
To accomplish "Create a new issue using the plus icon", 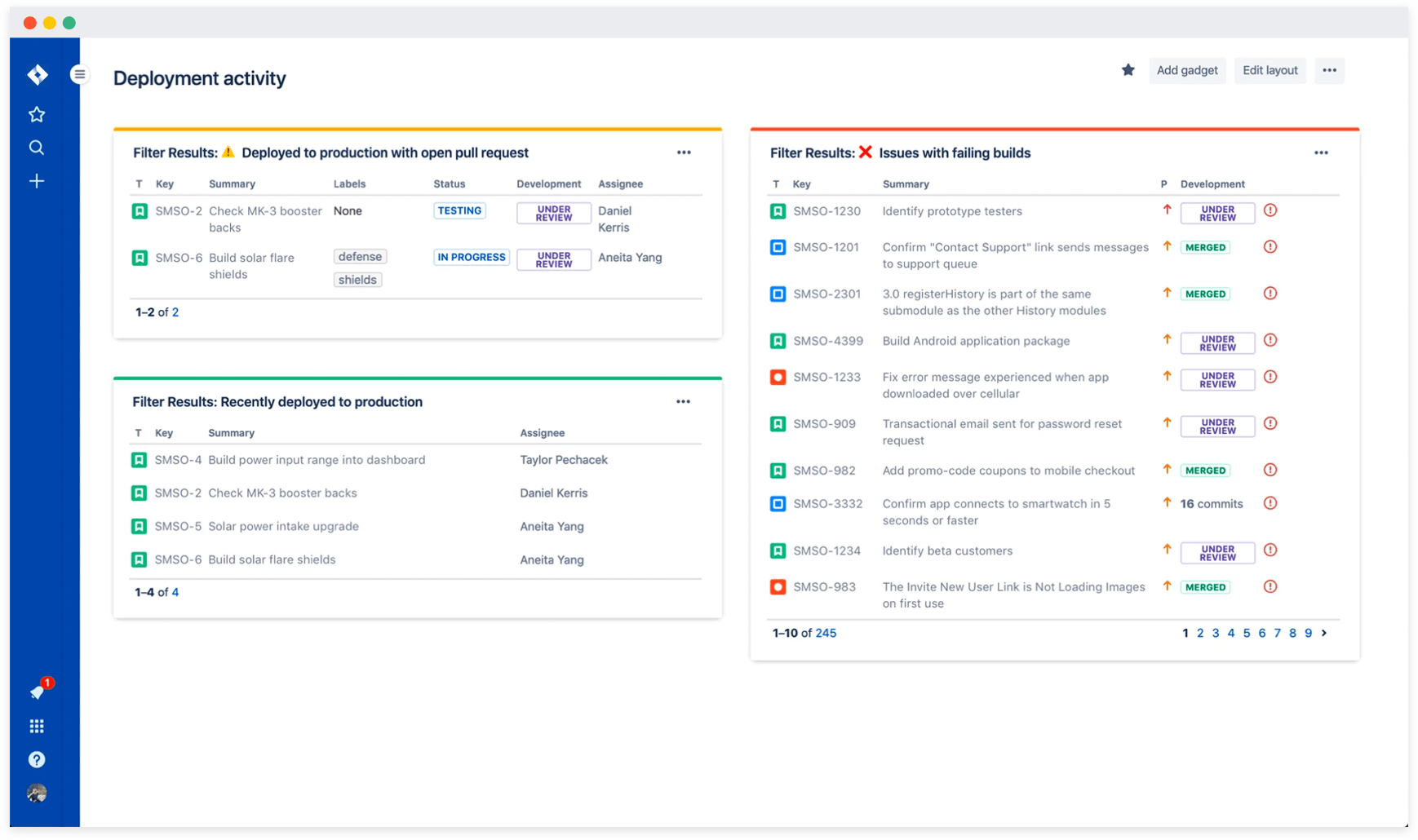I will coord(37,181).
